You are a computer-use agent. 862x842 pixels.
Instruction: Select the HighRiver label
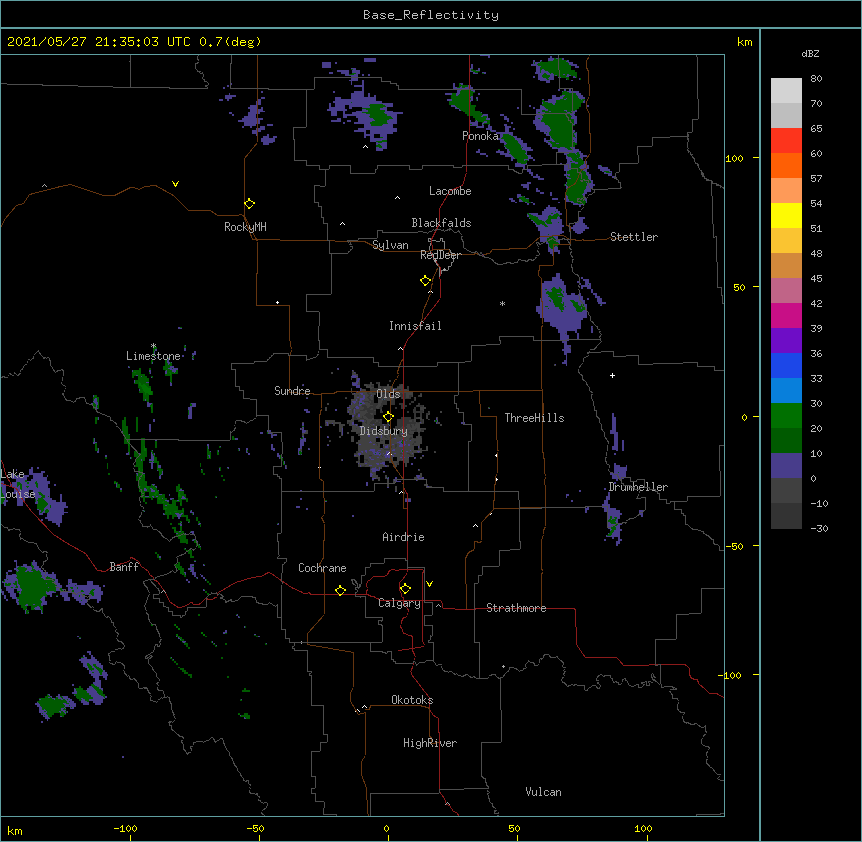[x=430, y=743]
